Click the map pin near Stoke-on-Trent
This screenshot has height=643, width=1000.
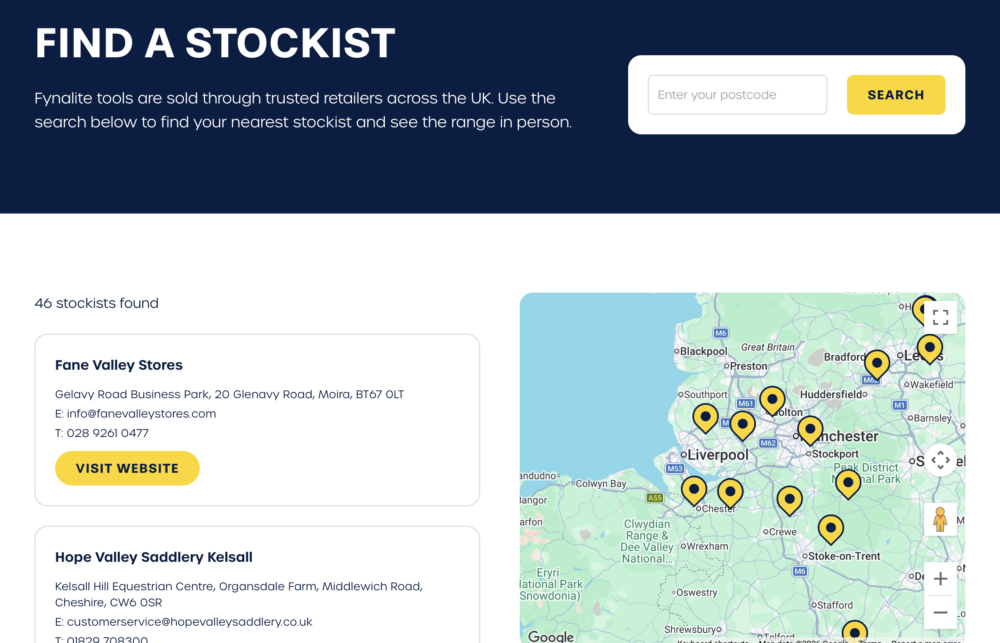831,529
